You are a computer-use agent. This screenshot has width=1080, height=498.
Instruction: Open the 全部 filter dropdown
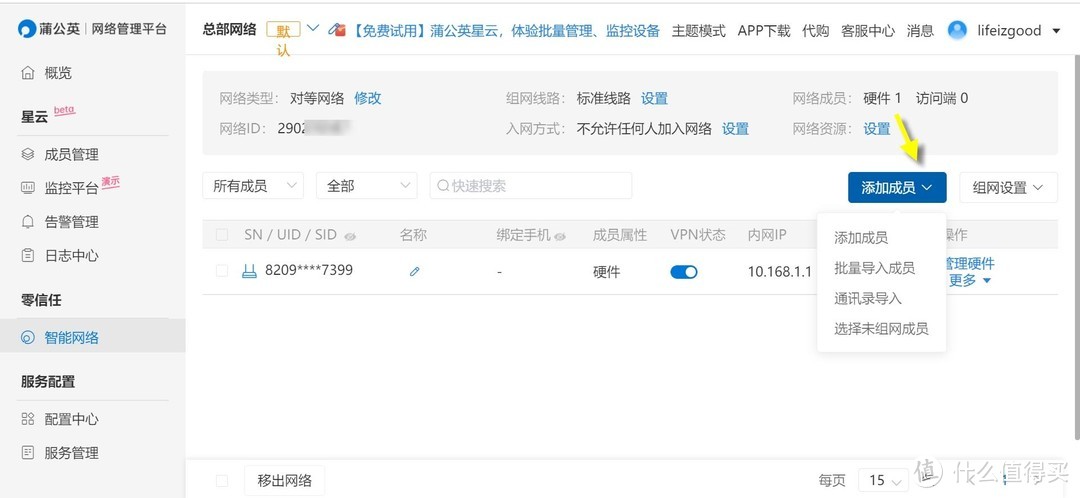point(366,186)
